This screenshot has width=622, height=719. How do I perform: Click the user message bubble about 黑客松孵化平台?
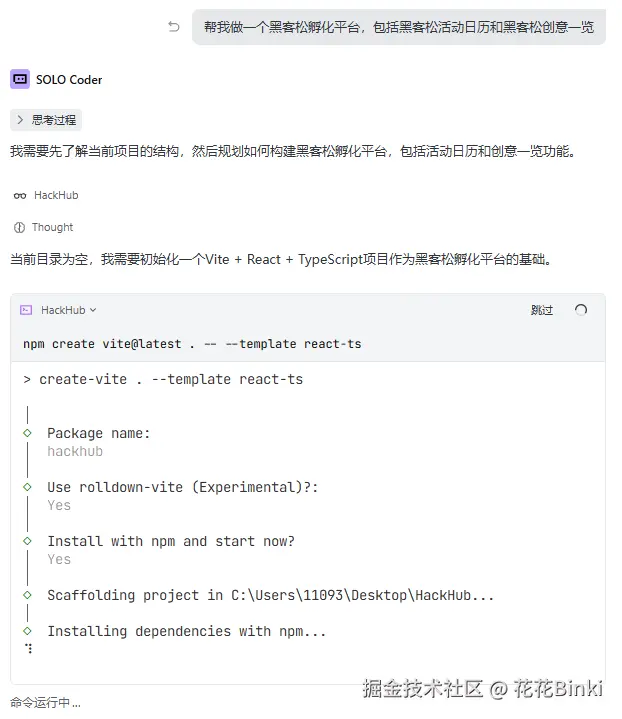[398, 27]
